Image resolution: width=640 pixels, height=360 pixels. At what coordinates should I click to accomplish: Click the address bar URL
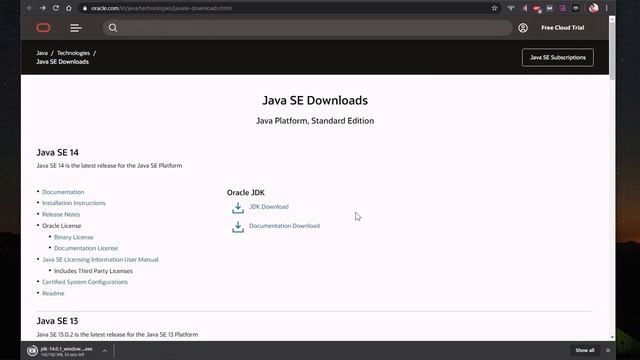coord(161,8)
